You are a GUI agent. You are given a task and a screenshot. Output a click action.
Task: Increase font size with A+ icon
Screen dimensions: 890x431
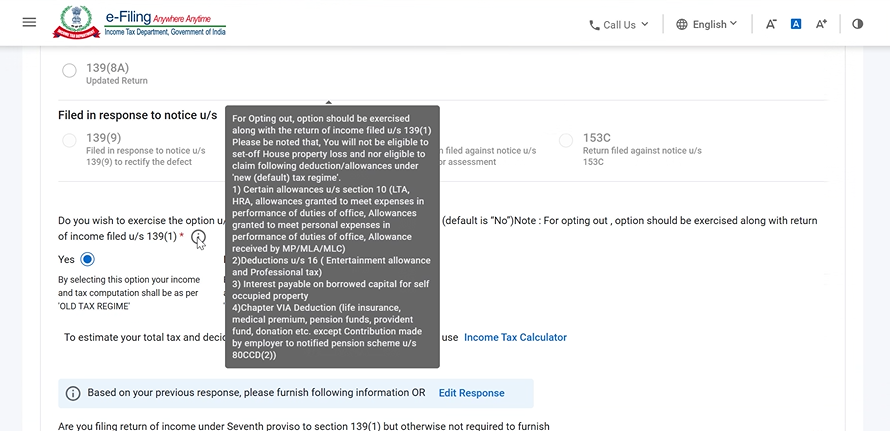click(x=821, y=24)
